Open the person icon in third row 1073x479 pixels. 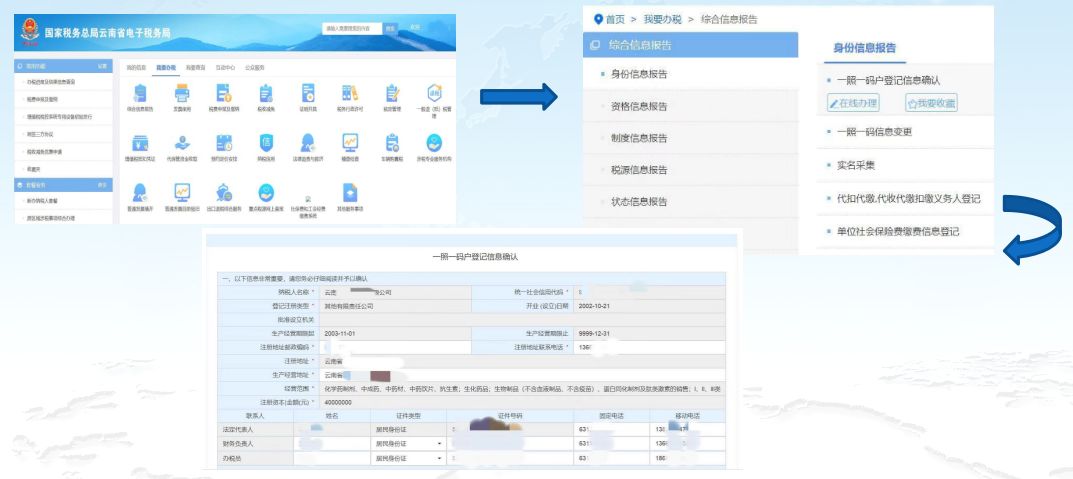pos(140,192)
